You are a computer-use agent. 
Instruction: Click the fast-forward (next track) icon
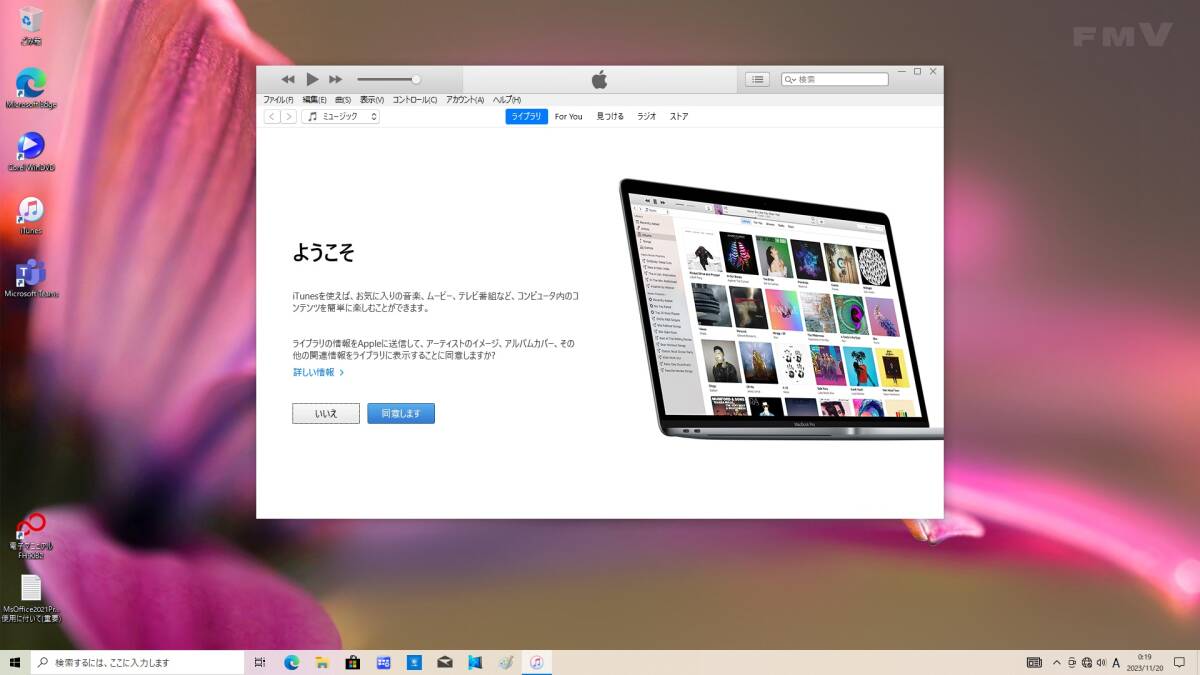(x=336, y=79)
